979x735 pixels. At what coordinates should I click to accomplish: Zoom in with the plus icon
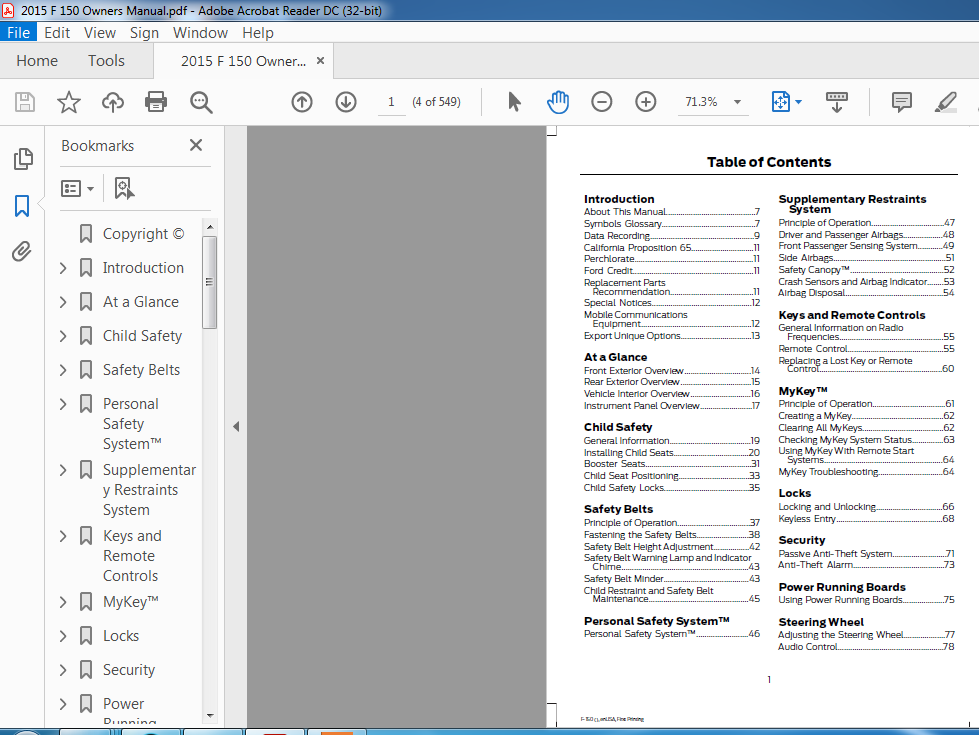646,102
